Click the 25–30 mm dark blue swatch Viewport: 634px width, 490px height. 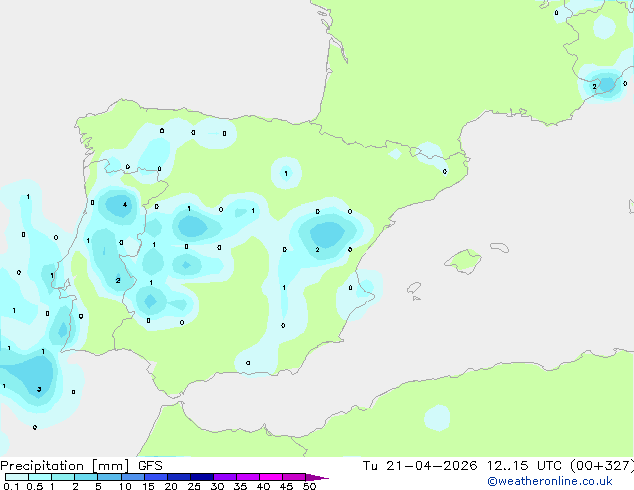click(x=202, y=477)
